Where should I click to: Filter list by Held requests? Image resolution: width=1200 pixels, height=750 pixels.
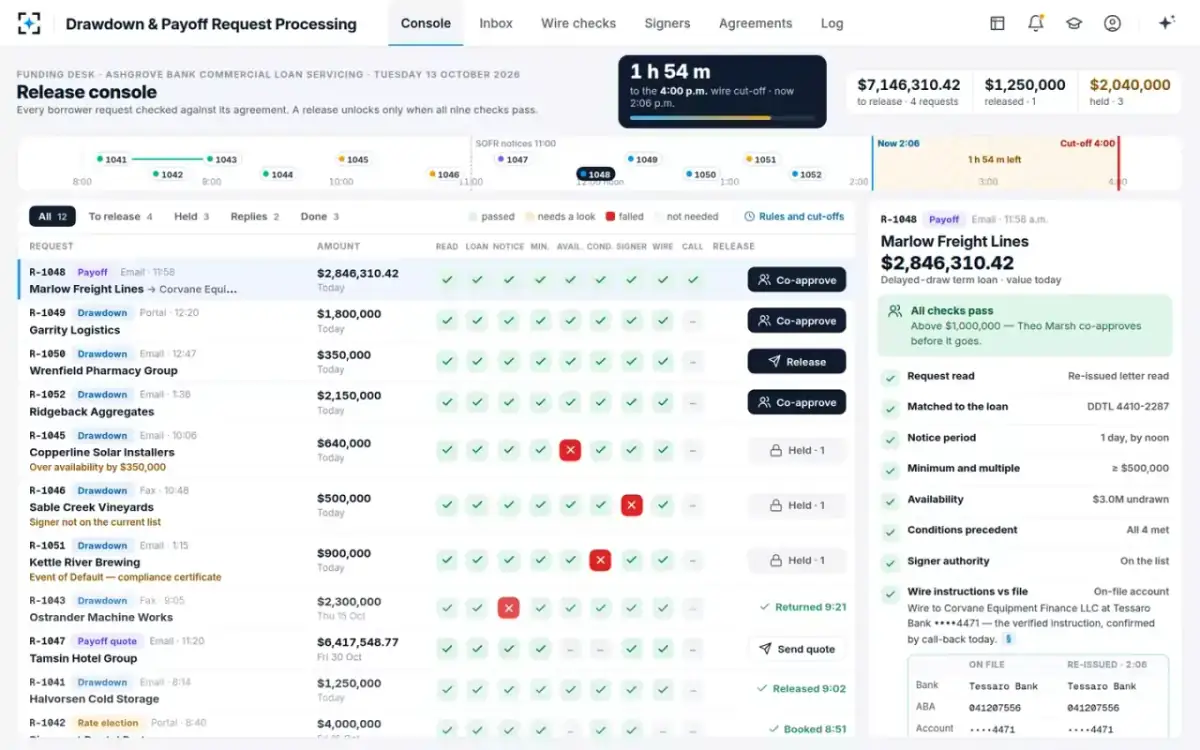coord(191,216)
